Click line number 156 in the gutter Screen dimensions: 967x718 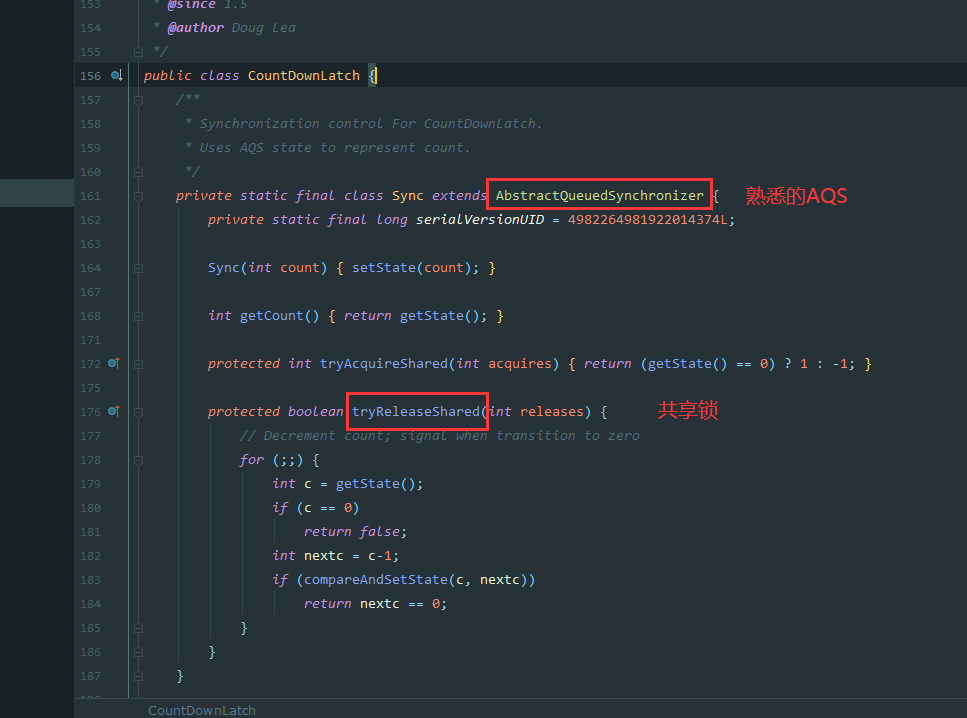[x=90, y=76]
